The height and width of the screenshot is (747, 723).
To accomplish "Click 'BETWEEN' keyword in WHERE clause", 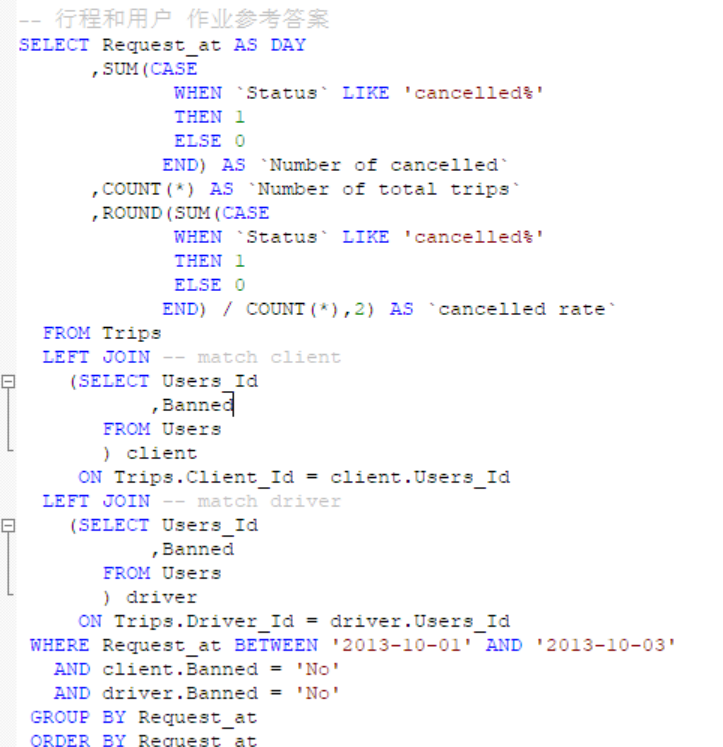I will tap(276, 645).
